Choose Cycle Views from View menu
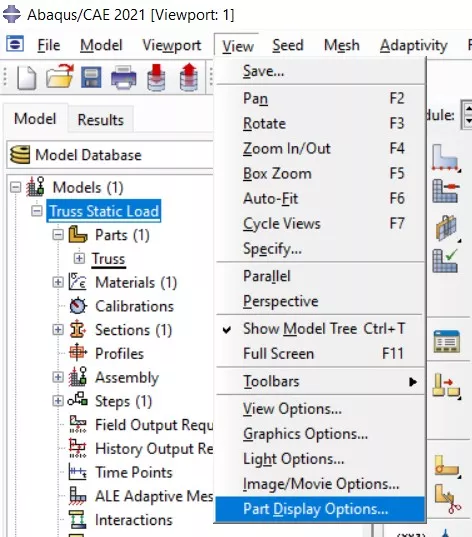This screenshot has height=537, width=472. pos(321,223)
